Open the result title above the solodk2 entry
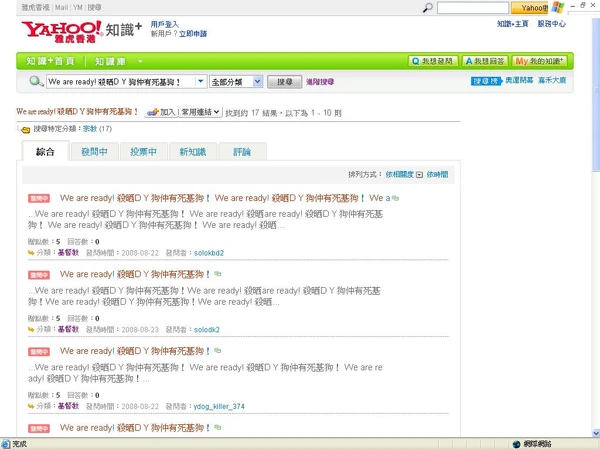This screenshot has width=600, height=450. (x=135, y=274)
